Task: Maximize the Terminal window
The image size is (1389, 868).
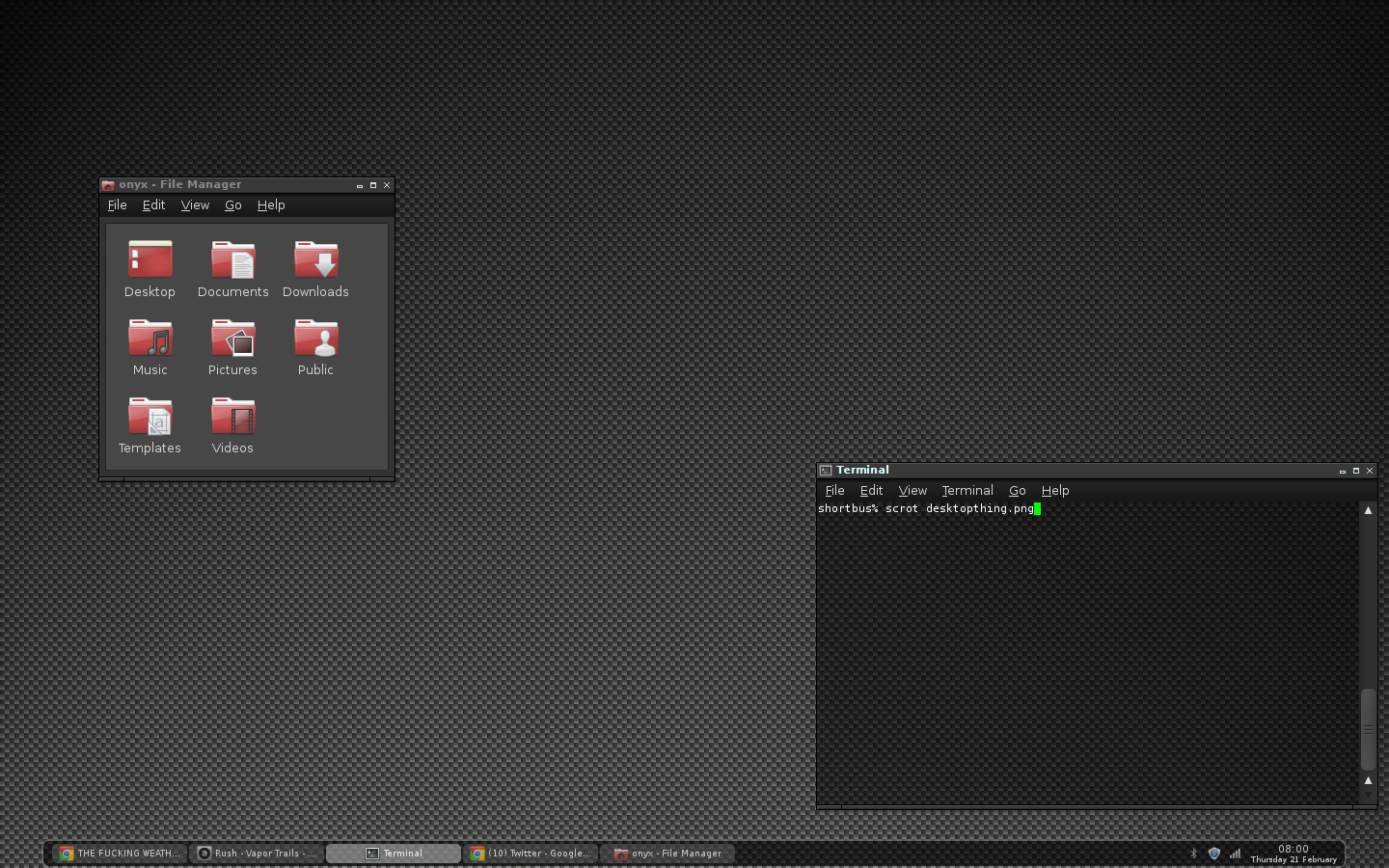Action: click(1356, 471)
